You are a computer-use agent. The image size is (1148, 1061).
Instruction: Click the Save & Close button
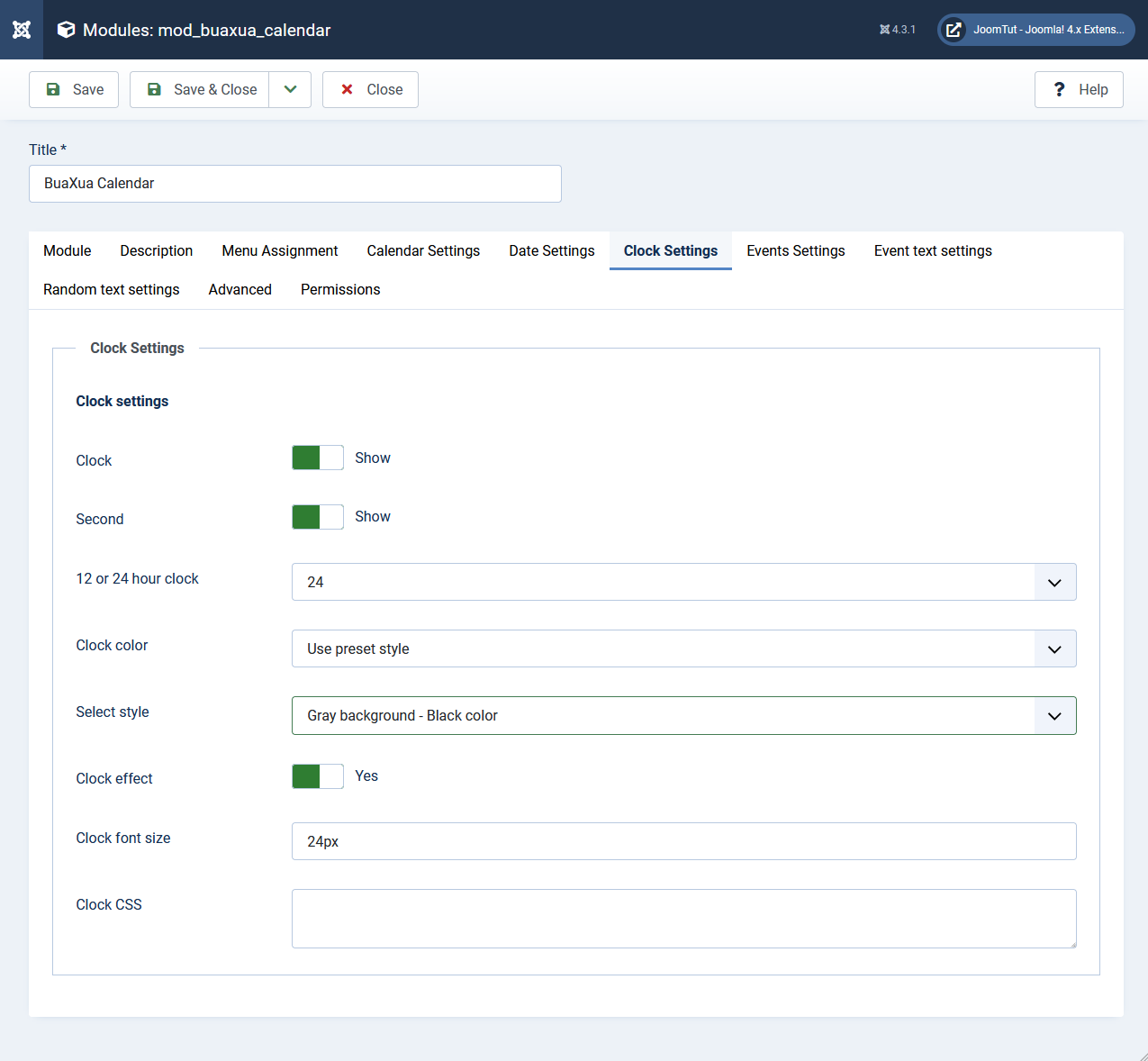pos(199,89)
